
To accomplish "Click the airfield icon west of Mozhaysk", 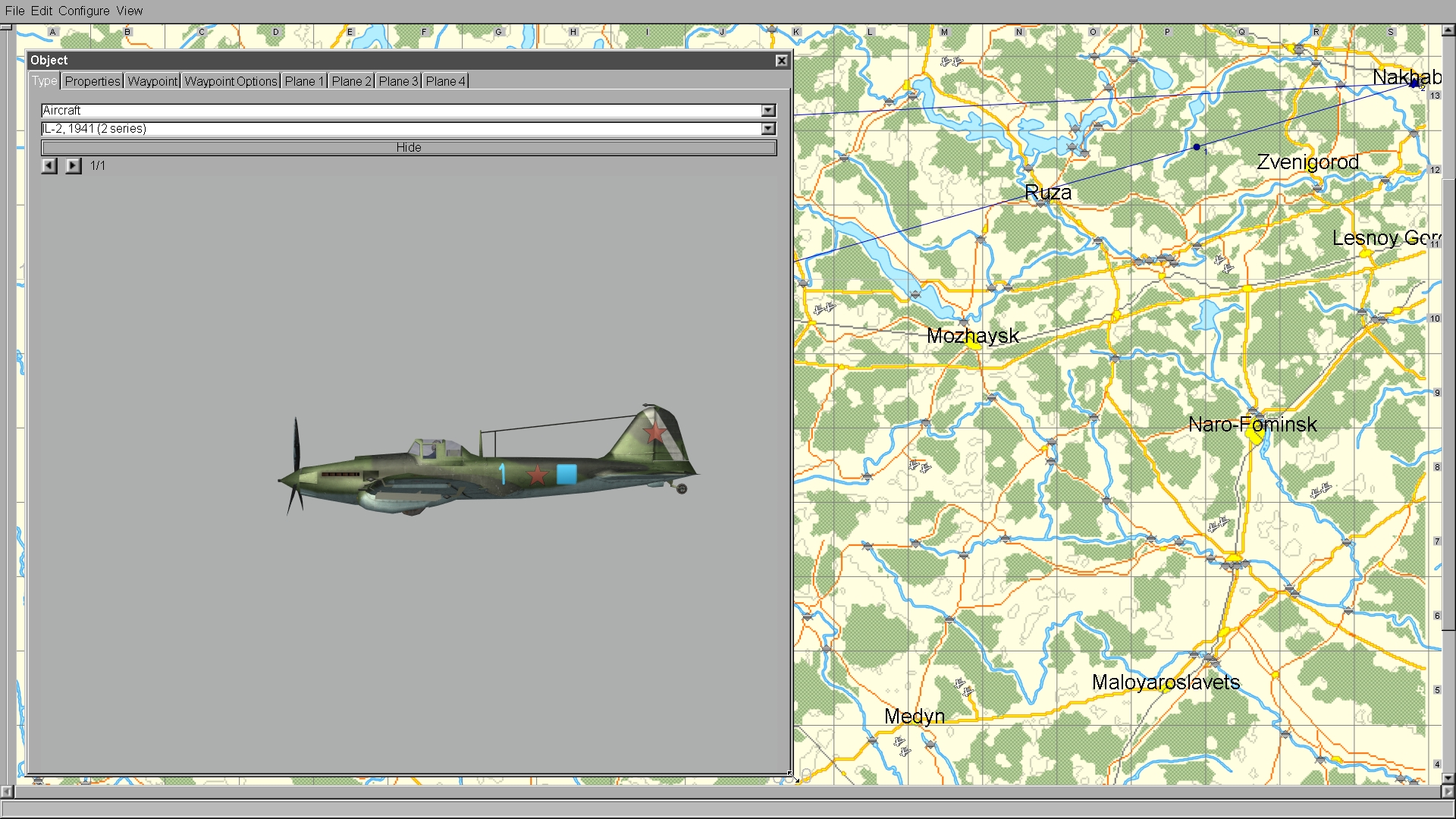I will (824, 308).
